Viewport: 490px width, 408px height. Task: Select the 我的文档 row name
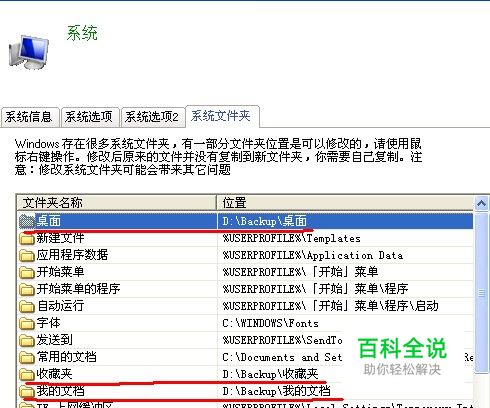60,391
